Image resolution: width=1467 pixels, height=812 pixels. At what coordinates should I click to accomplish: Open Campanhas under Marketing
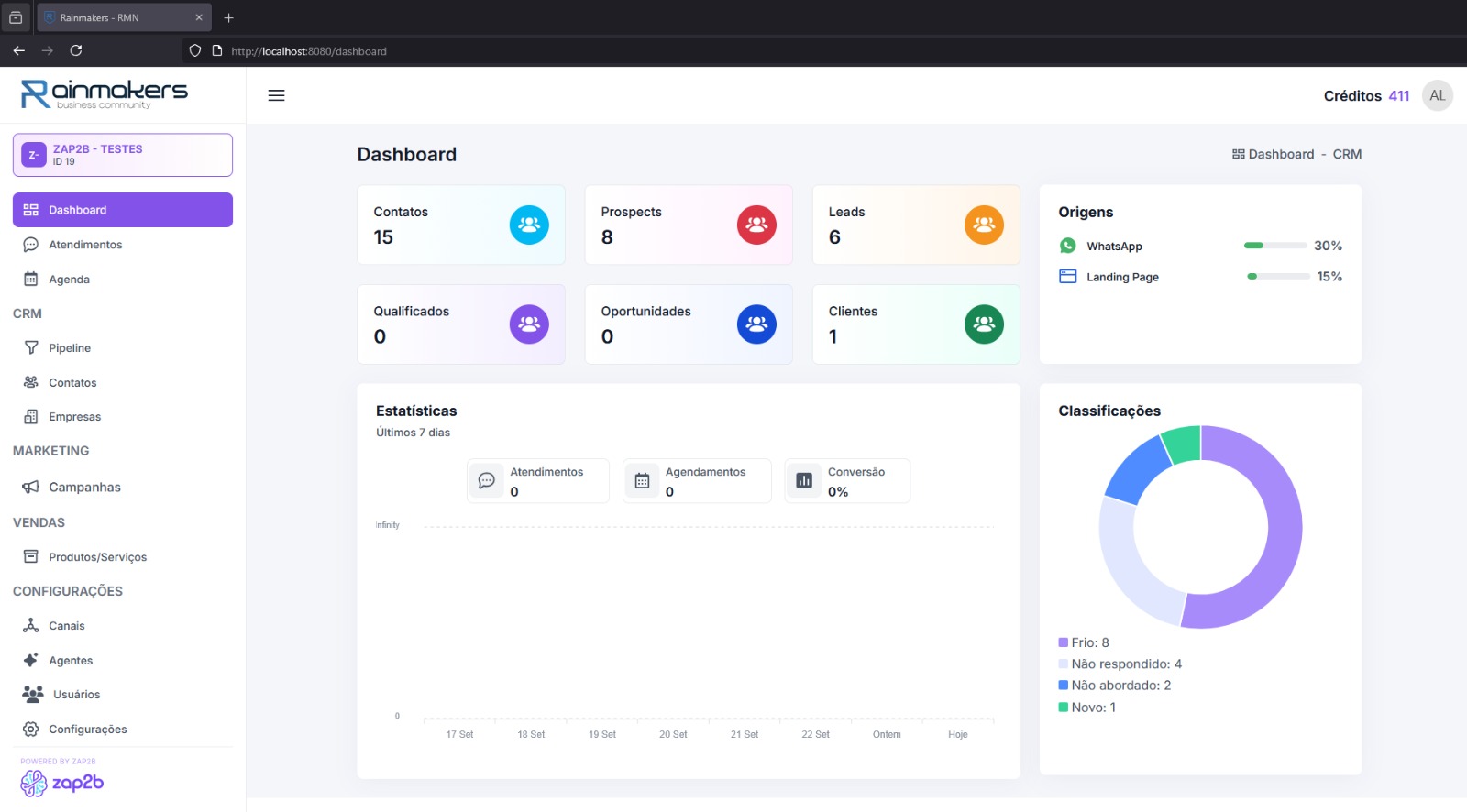[x=84, y=488]
